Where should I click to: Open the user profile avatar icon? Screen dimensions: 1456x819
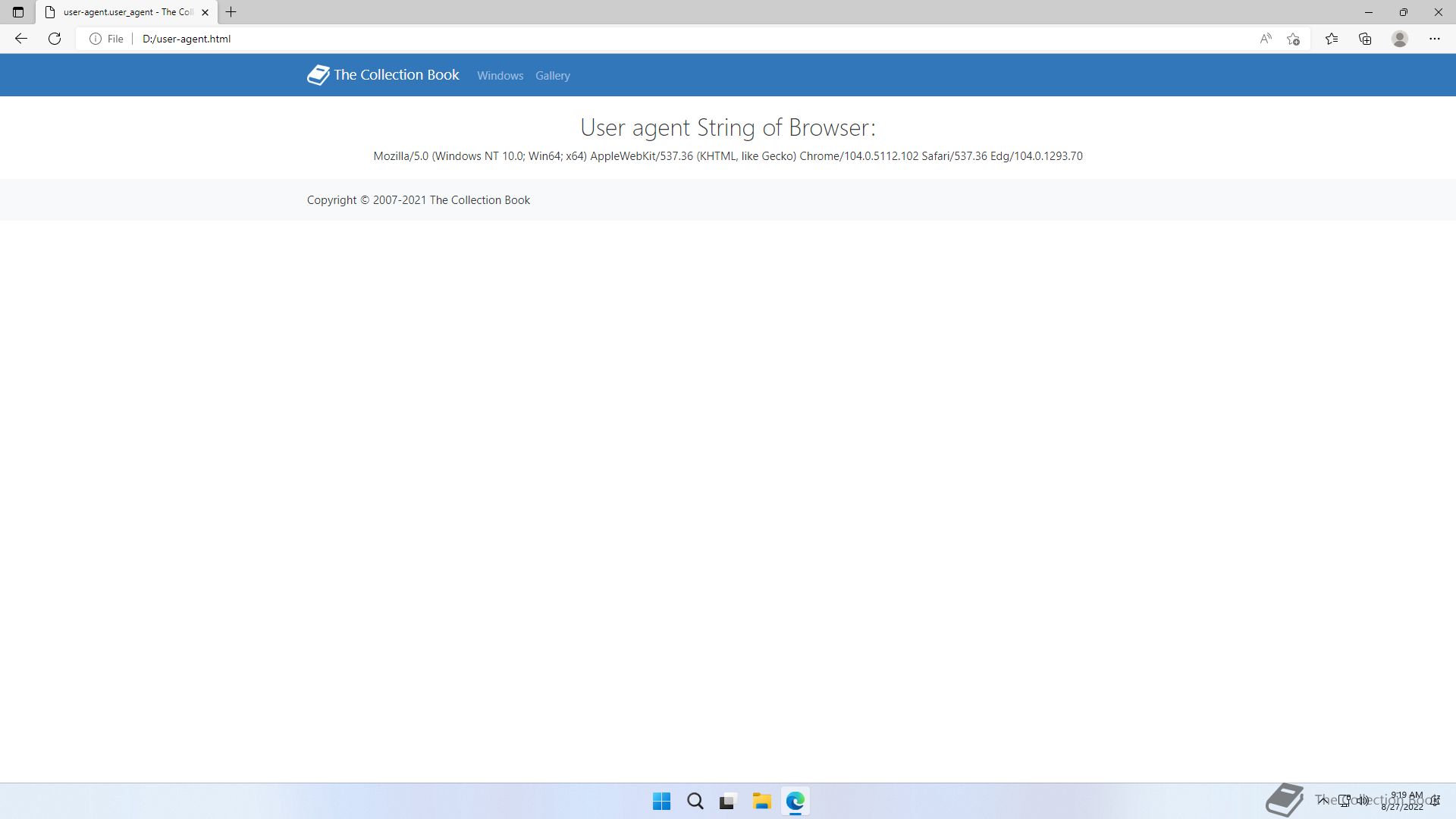click(1400, 39)
